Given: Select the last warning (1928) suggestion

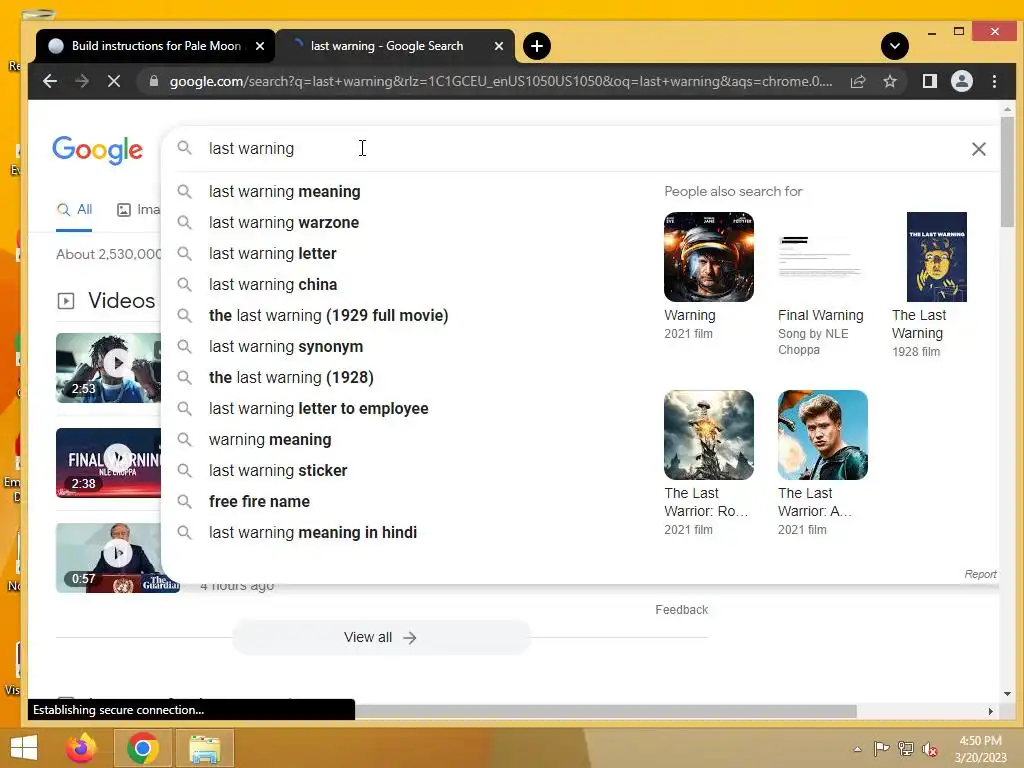Looking at the screenshot, I should tap(291, 377).
